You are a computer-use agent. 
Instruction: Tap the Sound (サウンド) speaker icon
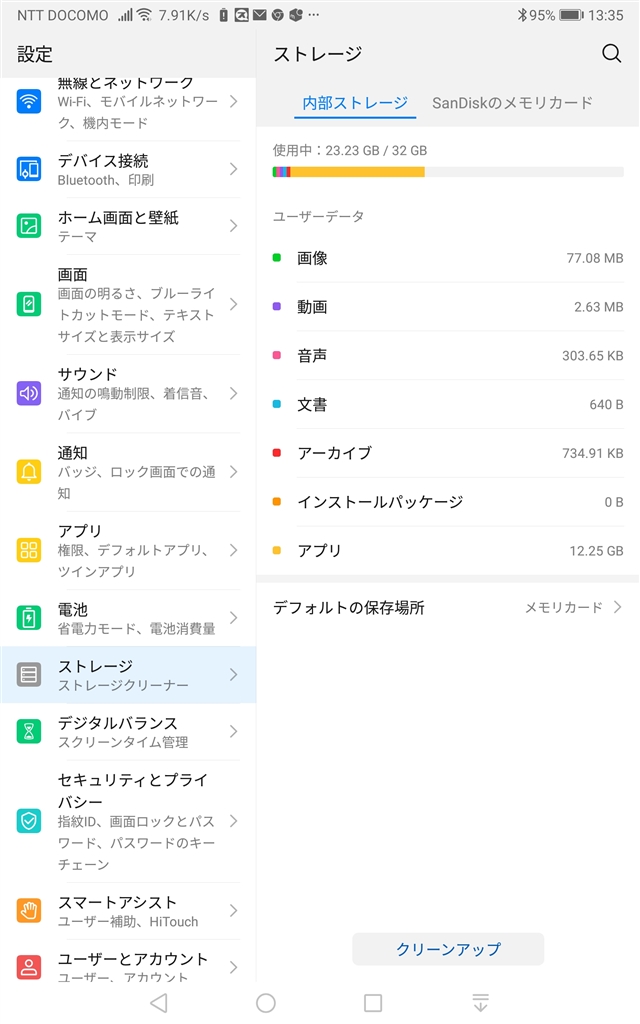29,393
